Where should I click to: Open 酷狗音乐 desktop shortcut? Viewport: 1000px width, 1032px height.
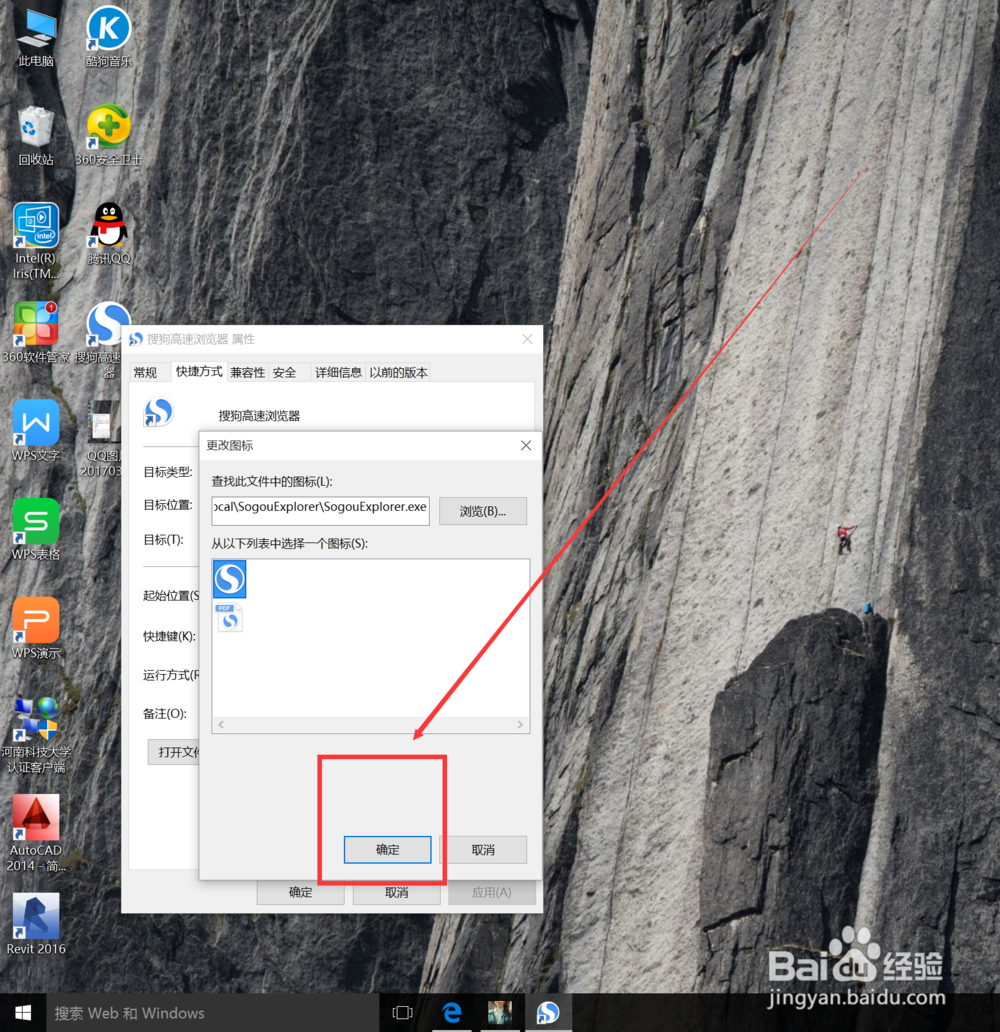click(109, 38)
